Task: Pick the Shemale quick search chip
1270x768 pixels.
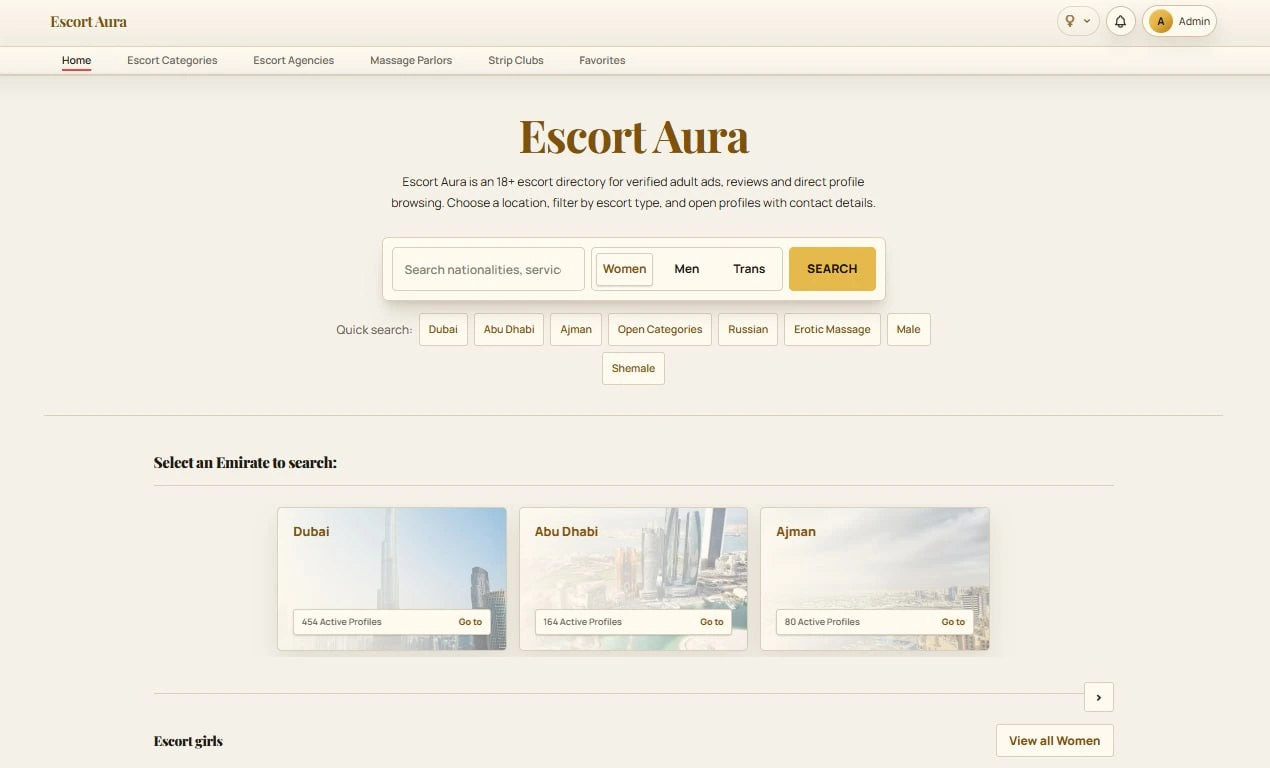Action: point(633,368)
